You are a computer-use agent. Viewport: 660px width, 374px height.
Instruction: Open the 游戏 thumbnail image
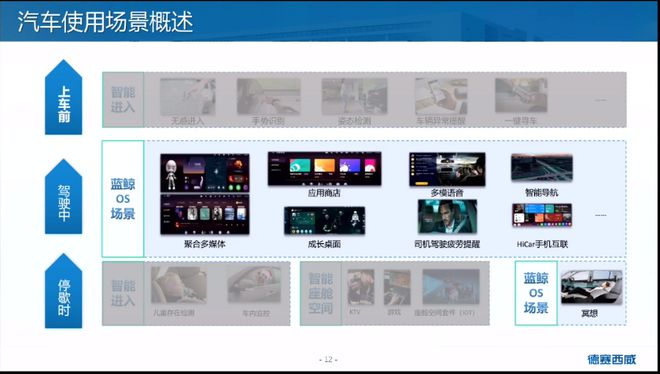pos(397,288)
